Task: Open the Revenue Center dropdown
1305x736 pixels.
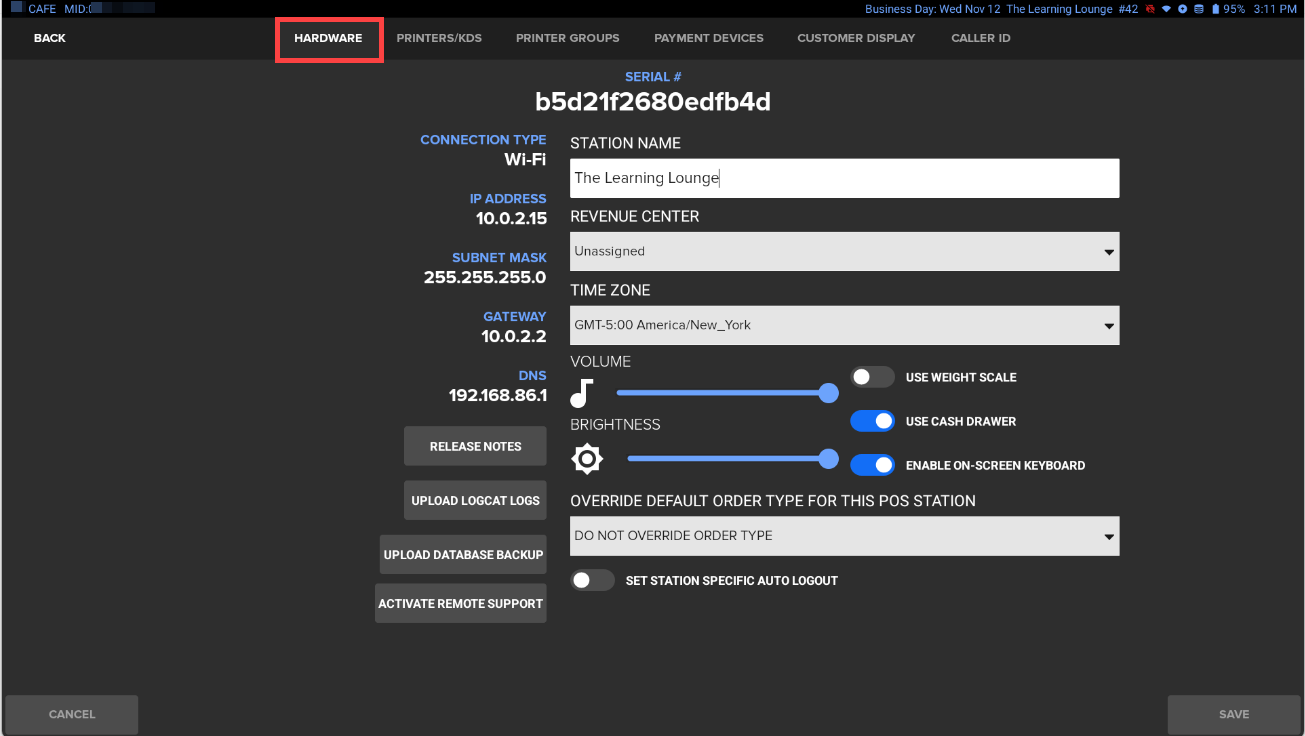Action: (x=844, y=252)
